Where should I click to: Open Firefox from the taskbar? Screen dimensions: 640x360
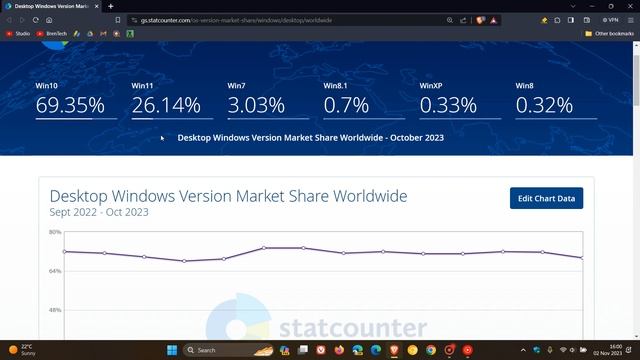[x=339, y=350]
